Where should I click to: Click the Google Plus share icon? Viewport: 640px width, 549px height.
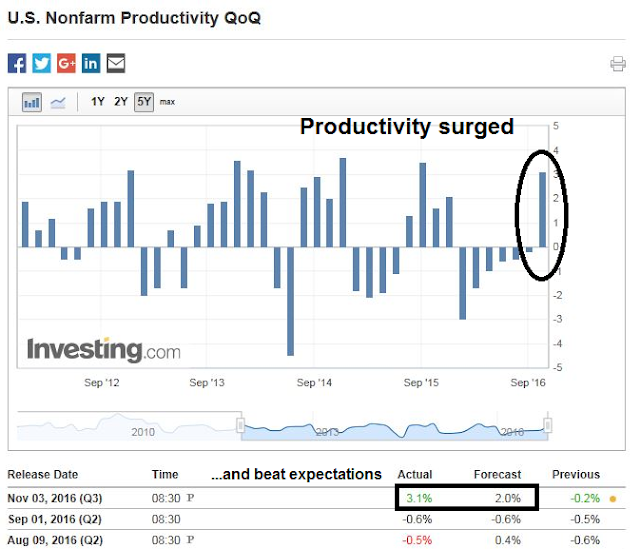[x=66, y=63]
